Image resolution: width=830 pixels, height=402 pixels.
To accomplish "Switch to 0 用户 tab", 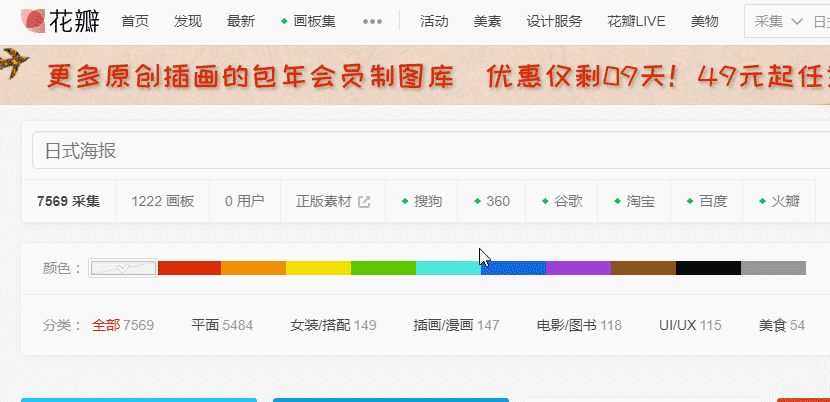I will [x=244, y=201].
